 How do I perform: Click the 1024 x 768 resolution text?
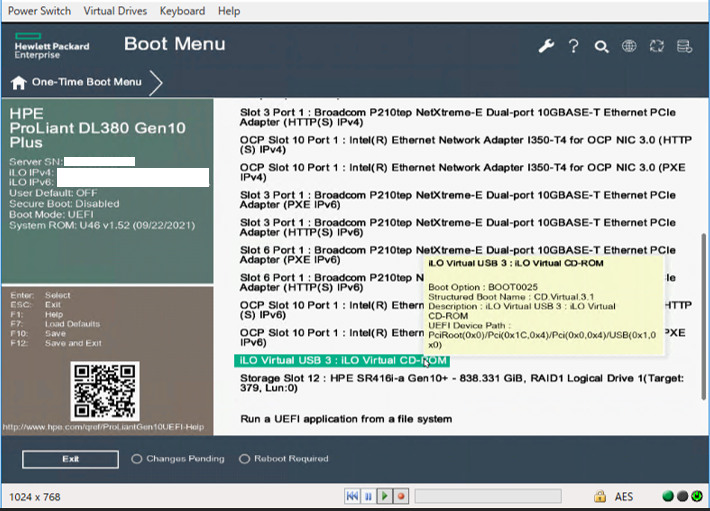[35, 497]
